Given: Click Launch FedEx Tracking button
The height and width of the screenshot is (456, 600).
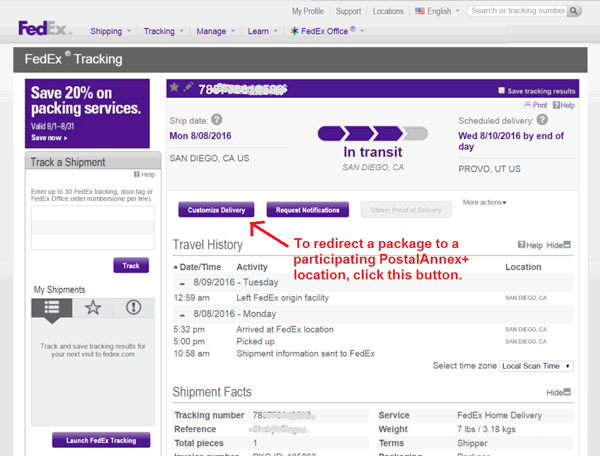Looking at the screenshot, I should pyautogui.click(x=101, y=440).
